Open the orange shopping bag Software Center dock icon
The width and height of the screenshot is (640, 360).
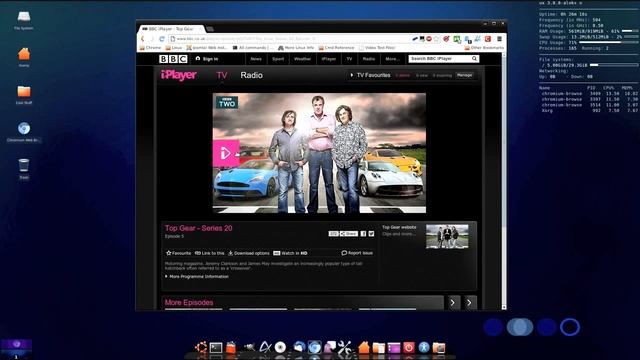click(x=231, y=347)
